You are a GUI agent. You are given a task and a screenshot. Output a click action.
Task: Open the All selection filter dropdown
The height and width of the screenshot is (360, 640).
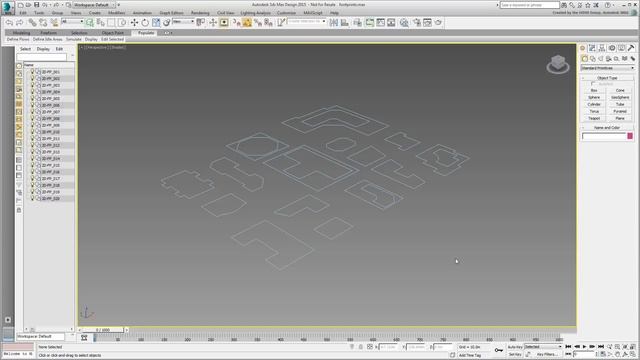72,22
